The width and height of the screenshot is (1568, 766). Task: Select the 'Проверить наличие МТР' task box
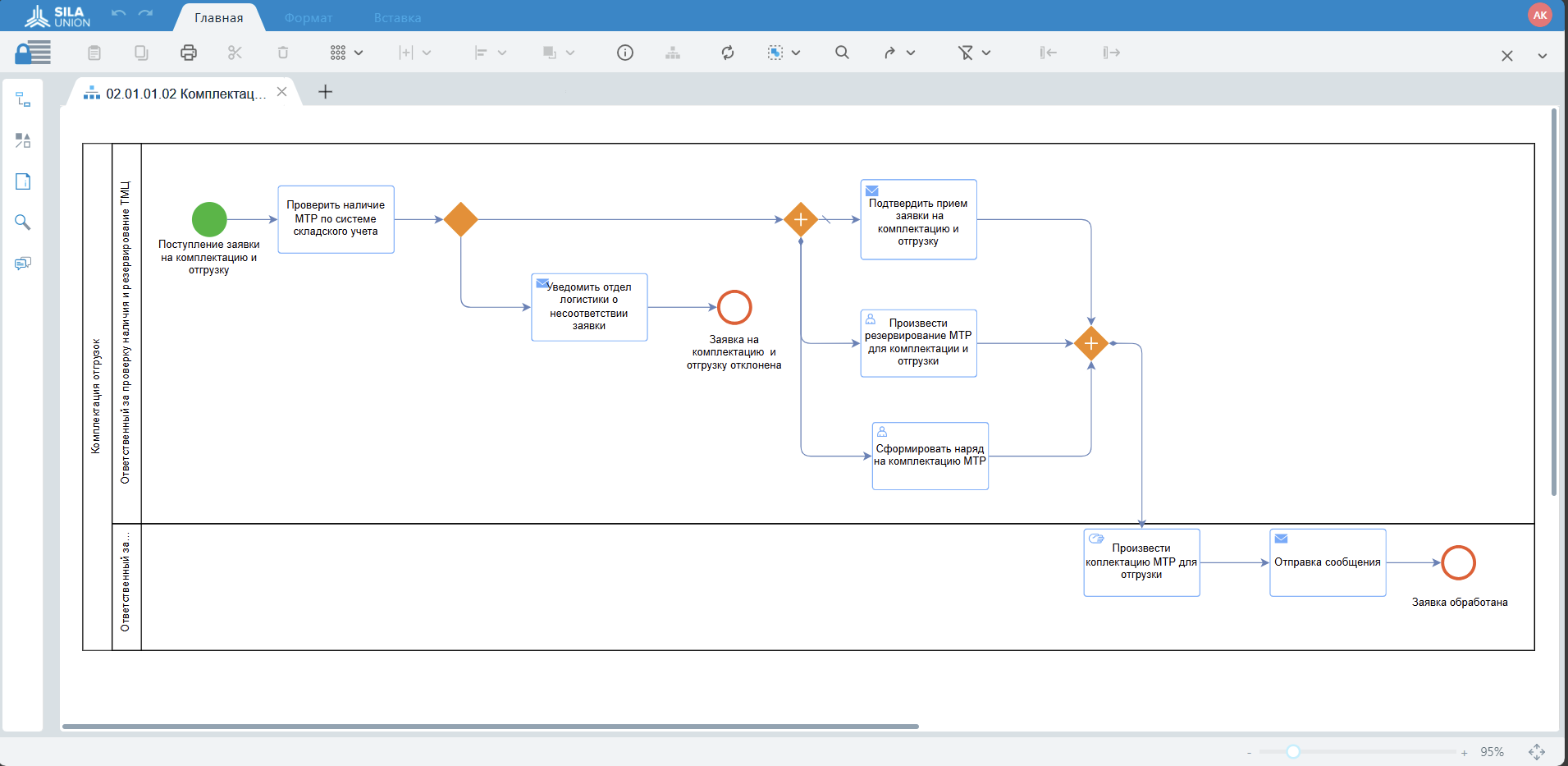coord(336,219)
